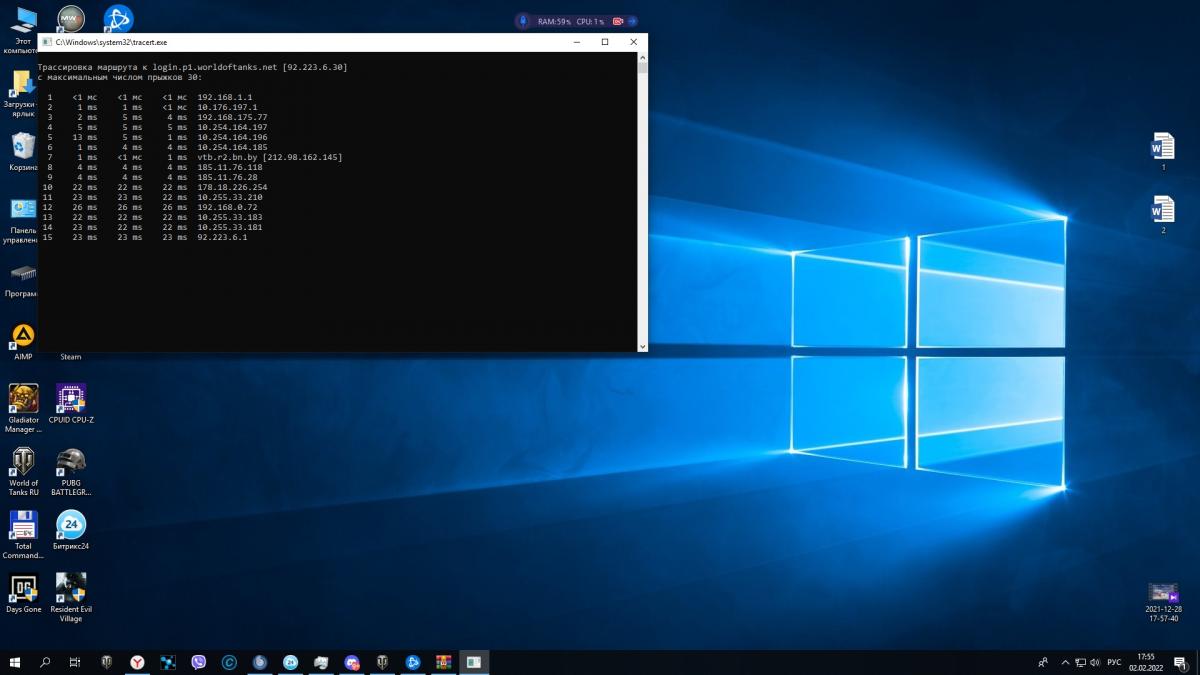Open the Resident Evil Village shortcut

[71, 588]
